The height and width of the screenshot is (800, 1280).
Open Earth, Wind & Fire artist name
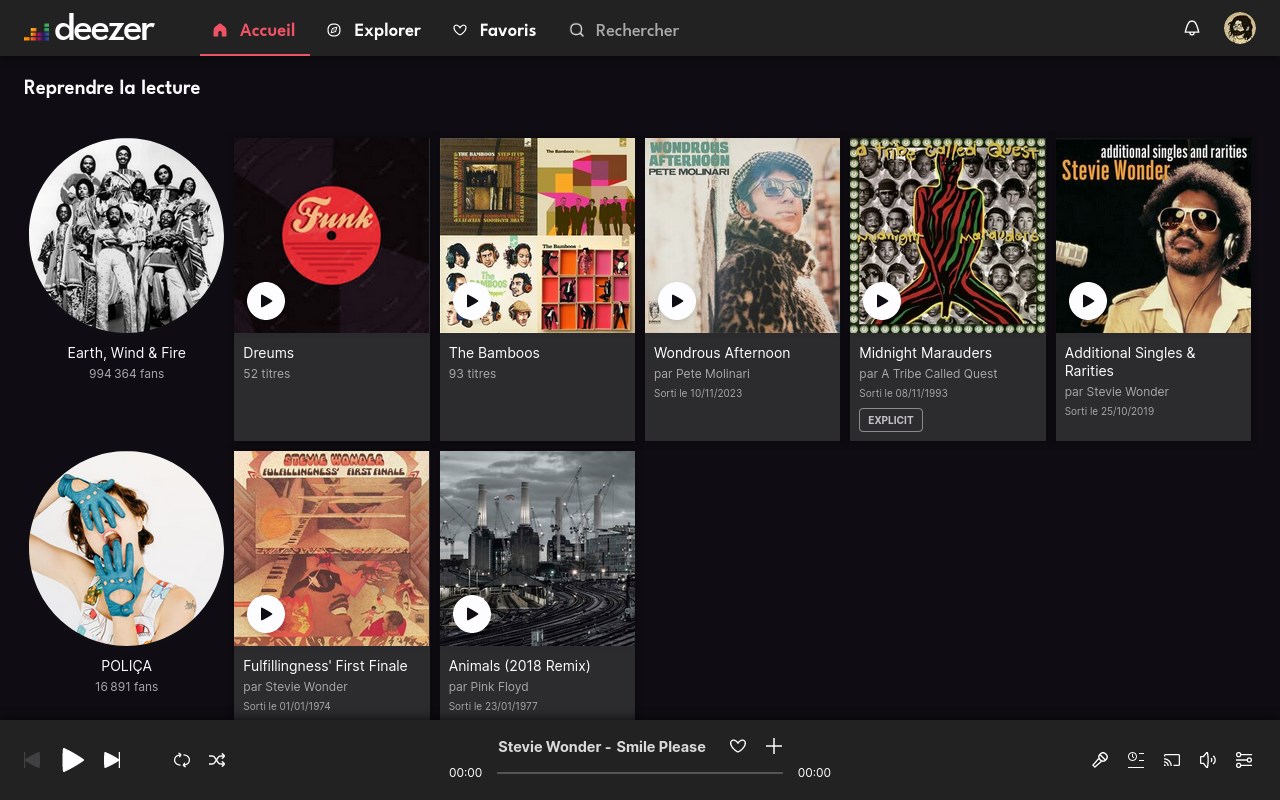pyautogui.click(x=126, y=353)
